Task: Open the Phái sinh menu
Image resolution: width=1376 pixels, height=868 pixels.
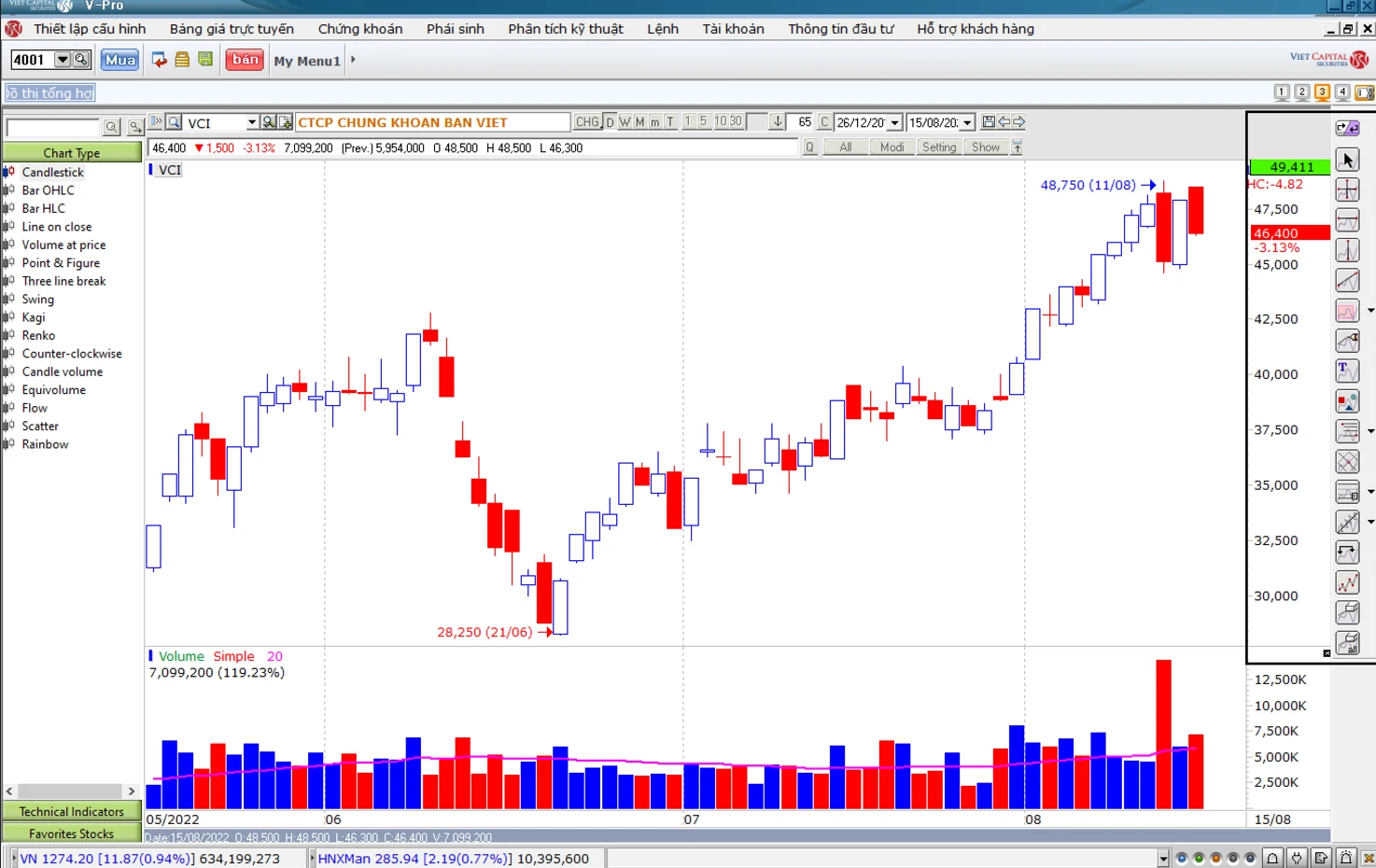Action: [x=455, y=29]
